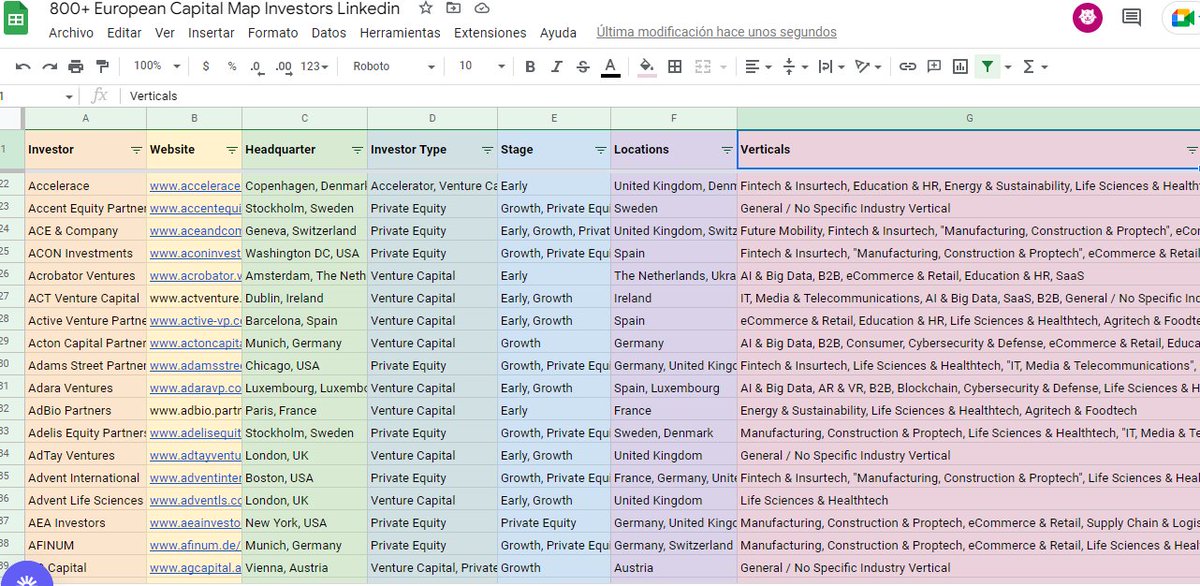Open the Datos menu

329,33
